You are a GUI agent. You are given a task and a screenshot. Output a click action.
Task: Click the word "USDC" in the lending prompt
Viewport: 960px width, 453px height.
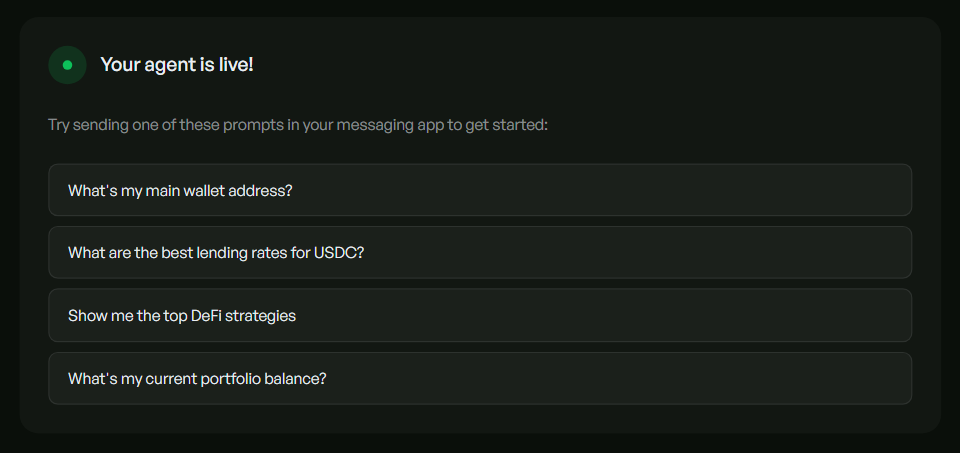click(x=335, y=253)
